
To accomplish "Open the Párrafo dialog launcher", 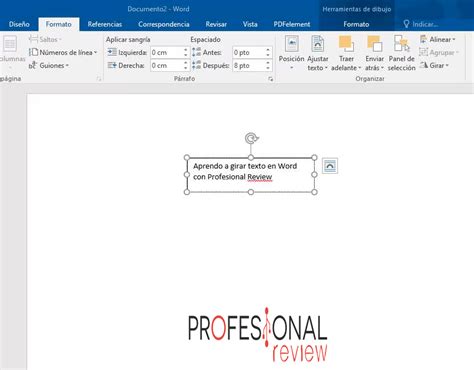I will tap(270, 79).
